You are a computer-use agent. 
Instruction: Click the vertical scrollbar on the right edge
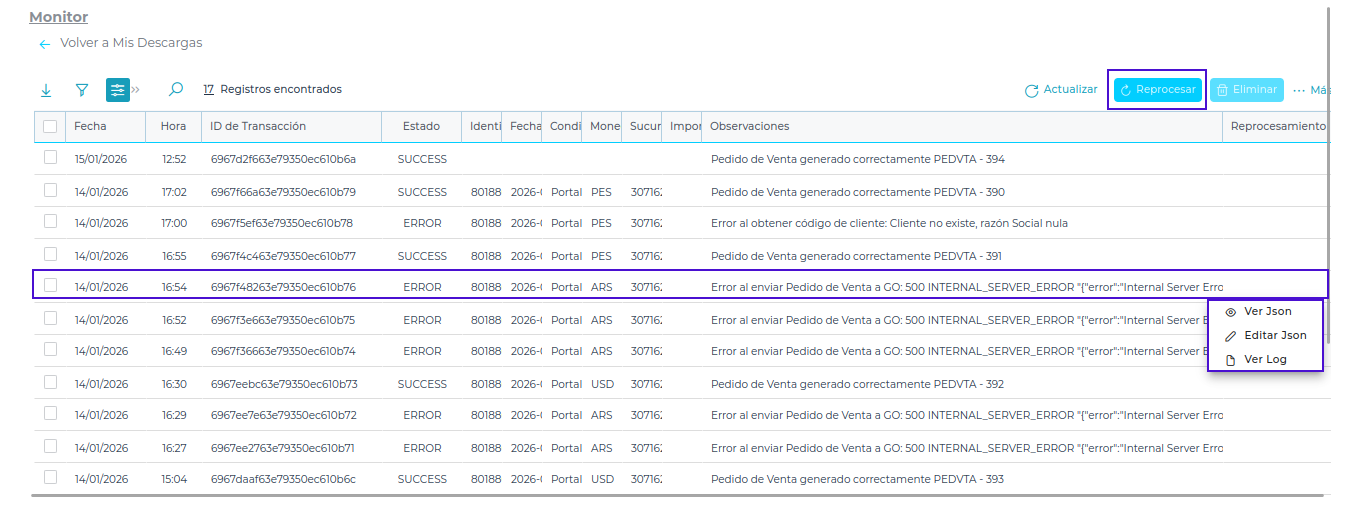pos(1328,150)
